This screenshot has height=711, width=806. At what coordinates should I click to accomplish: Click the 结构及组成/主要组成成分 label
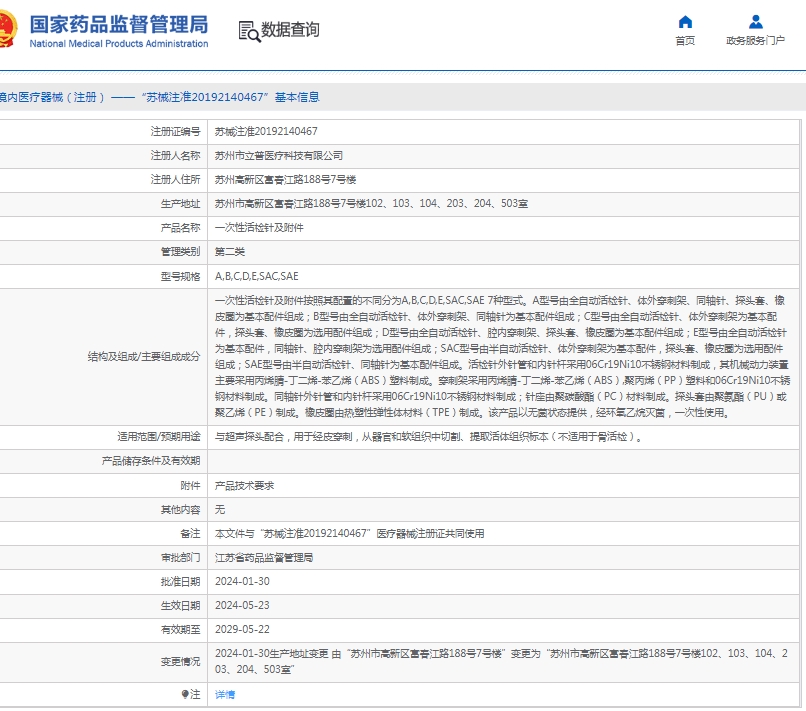point(144,356)
